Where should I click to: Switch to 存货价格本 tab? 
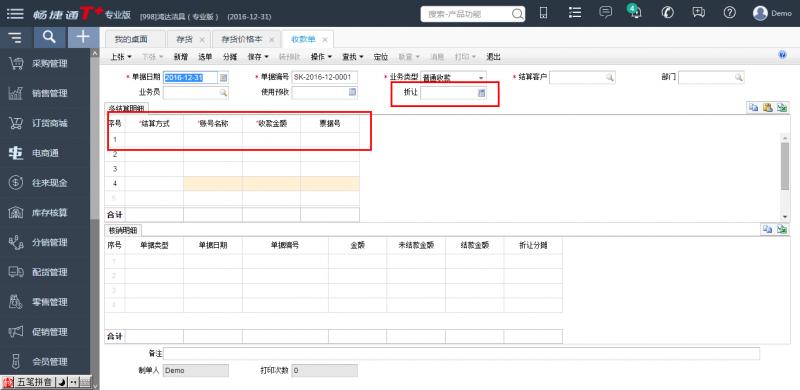point(242,39)
